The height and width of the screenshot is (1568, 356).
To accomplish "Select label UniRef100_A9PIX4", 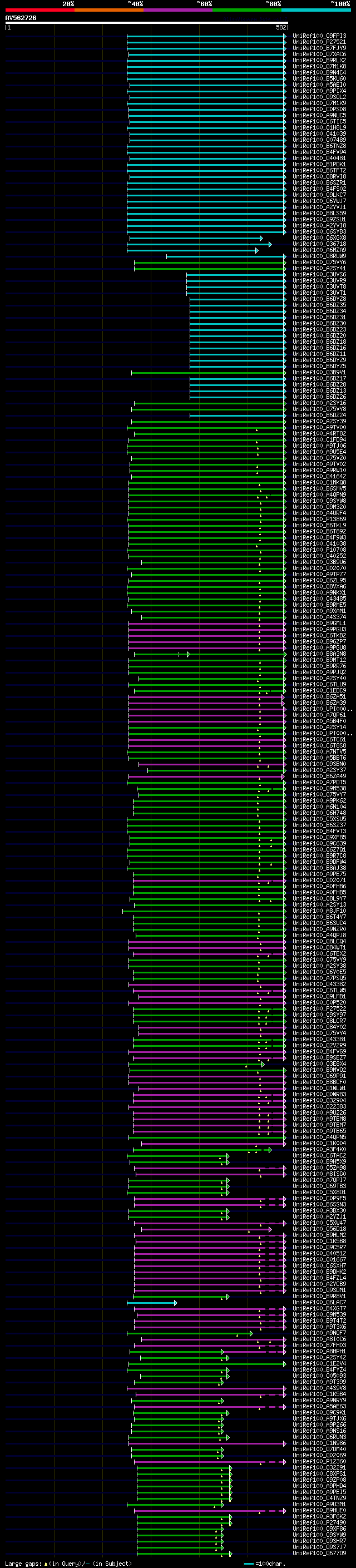I will tap(319, 91).
